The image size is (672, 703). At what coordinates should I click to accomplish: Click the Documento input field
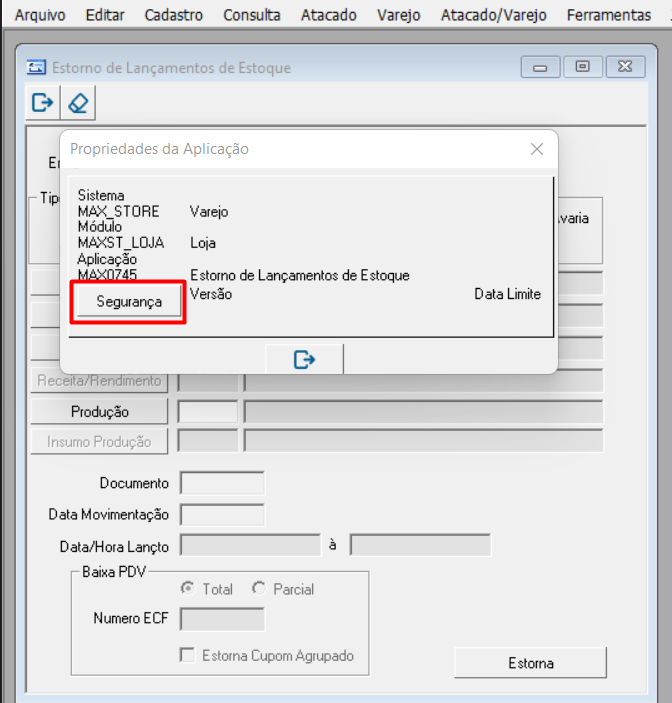click(222, 483)
